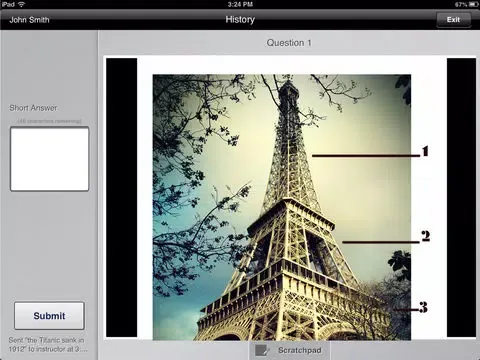Image resolution: width=480 pixels, height=360 pixels.
Task: Tap the Scratchpad pencil icon
Action: click(262, 350)
